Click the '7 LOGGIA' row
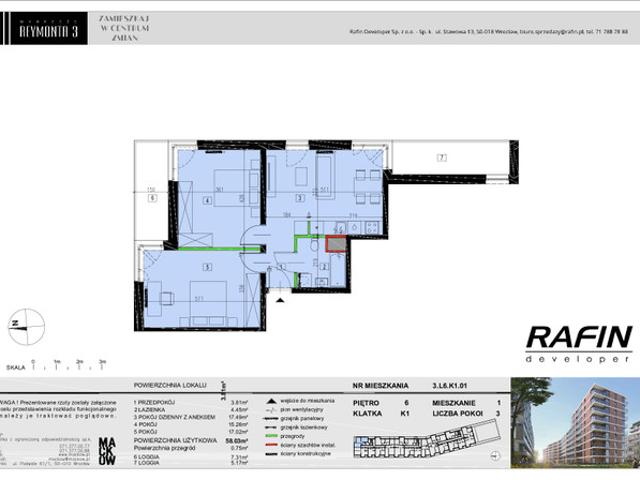640x480 pixels. point(191,463)
